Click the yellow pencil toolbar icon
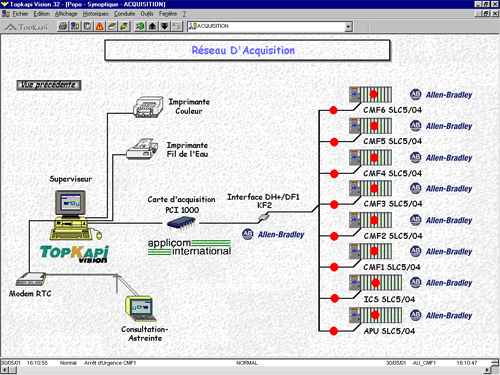The height and width of the screenshot is (375, 500). pyautogui.click(x=124, y=26)
